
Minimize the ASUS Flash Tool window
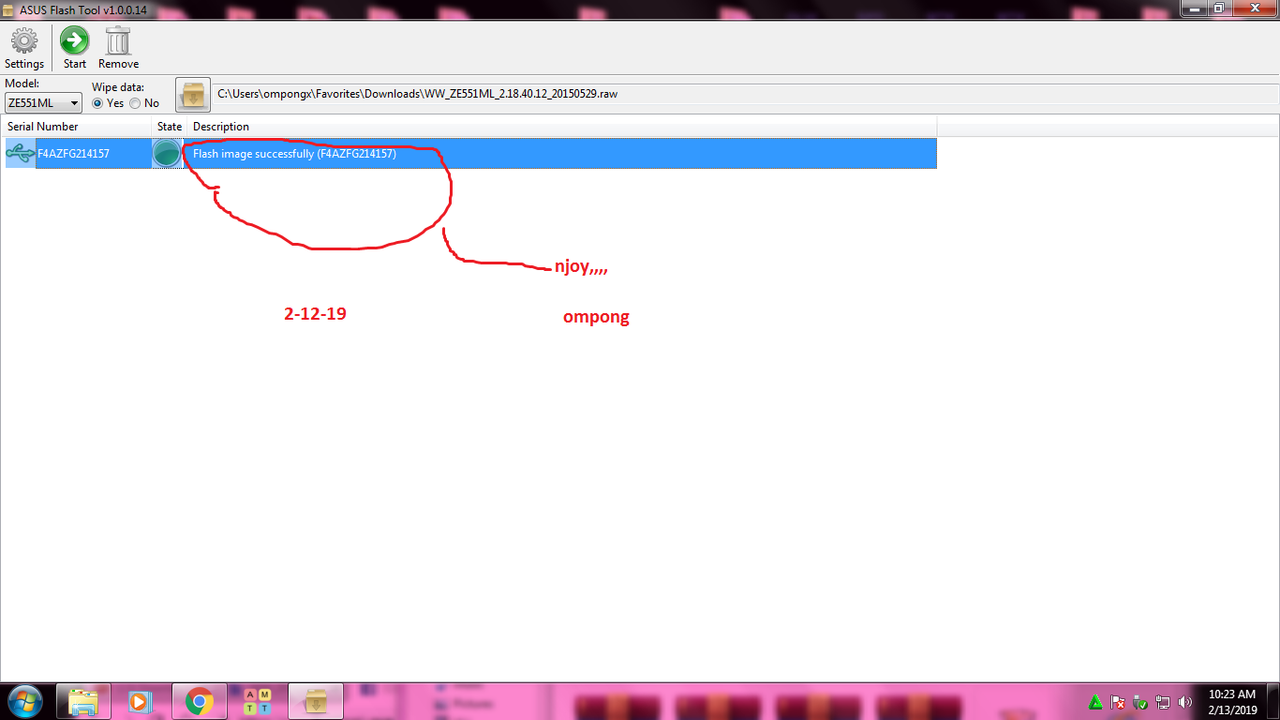pos(1195,8)
